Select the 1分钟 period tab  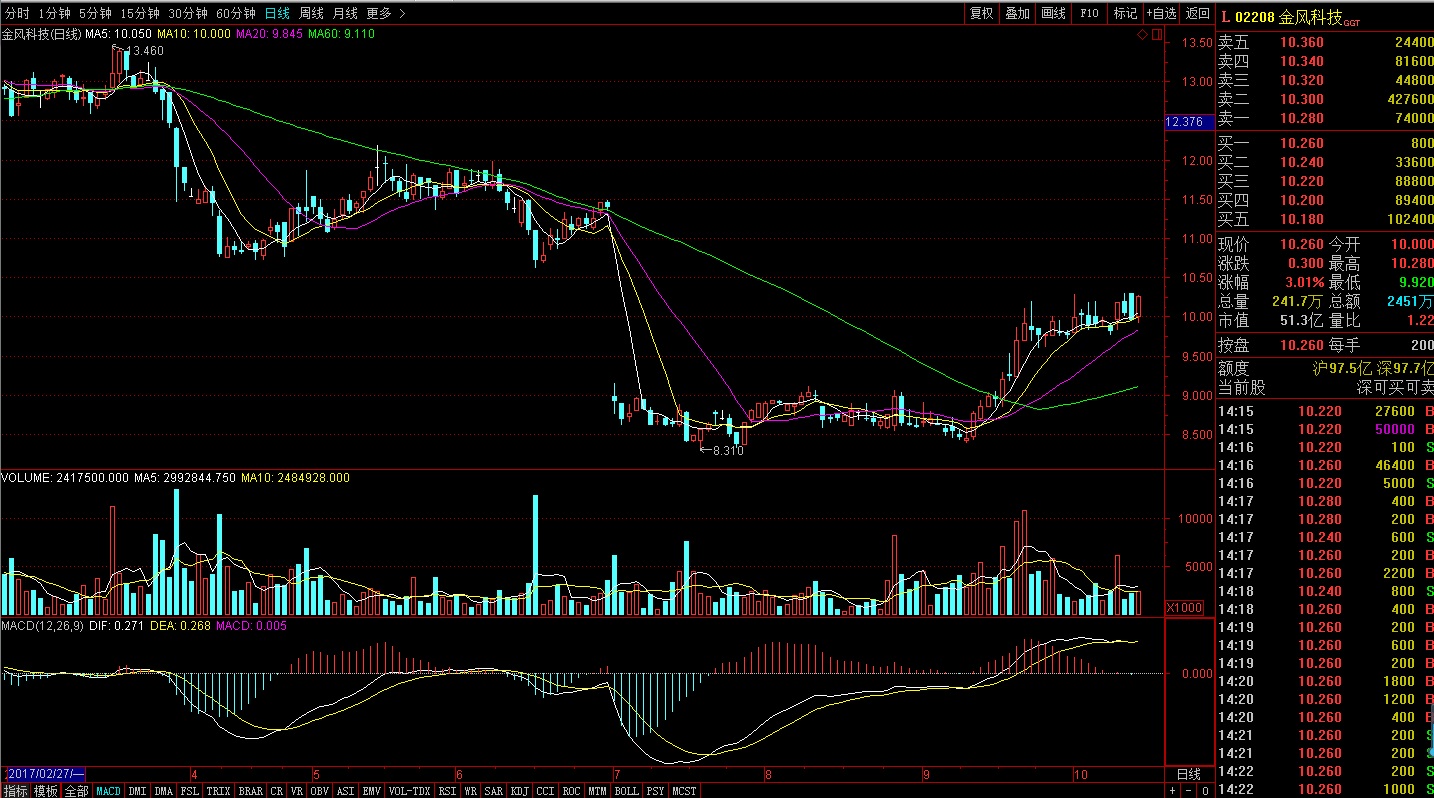click(54, 13)
